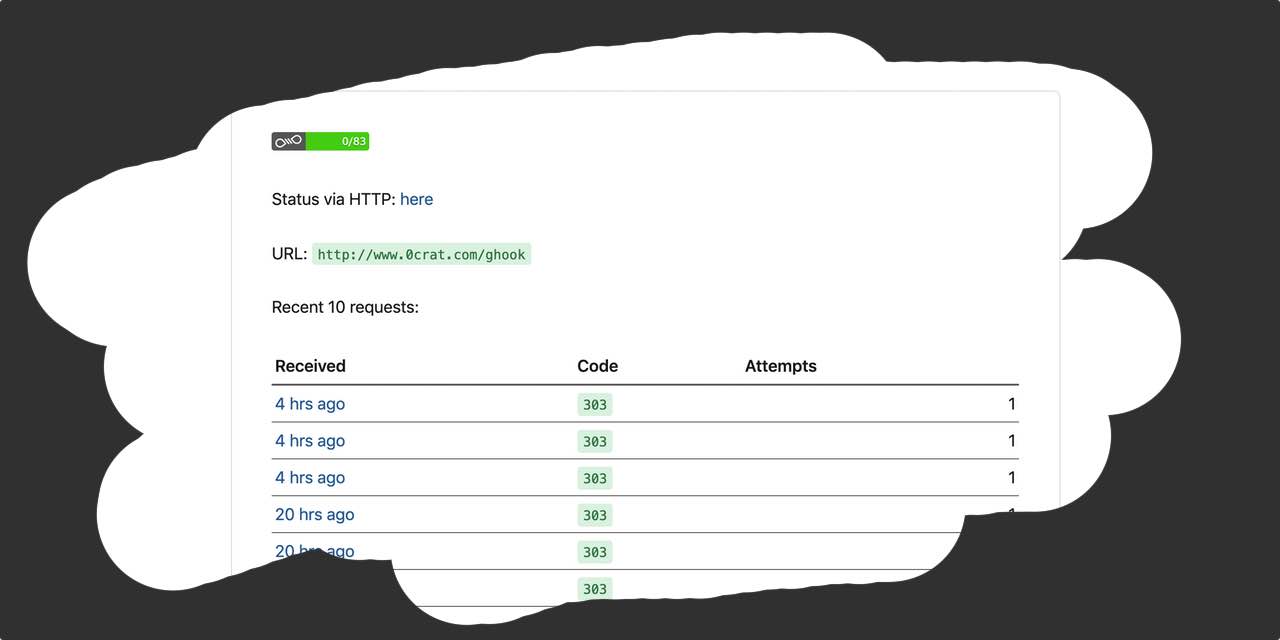Click the http://www.0crat.com/ghook URL code
This screenshot has height=640, width=1280.
[x=421, y=254]
